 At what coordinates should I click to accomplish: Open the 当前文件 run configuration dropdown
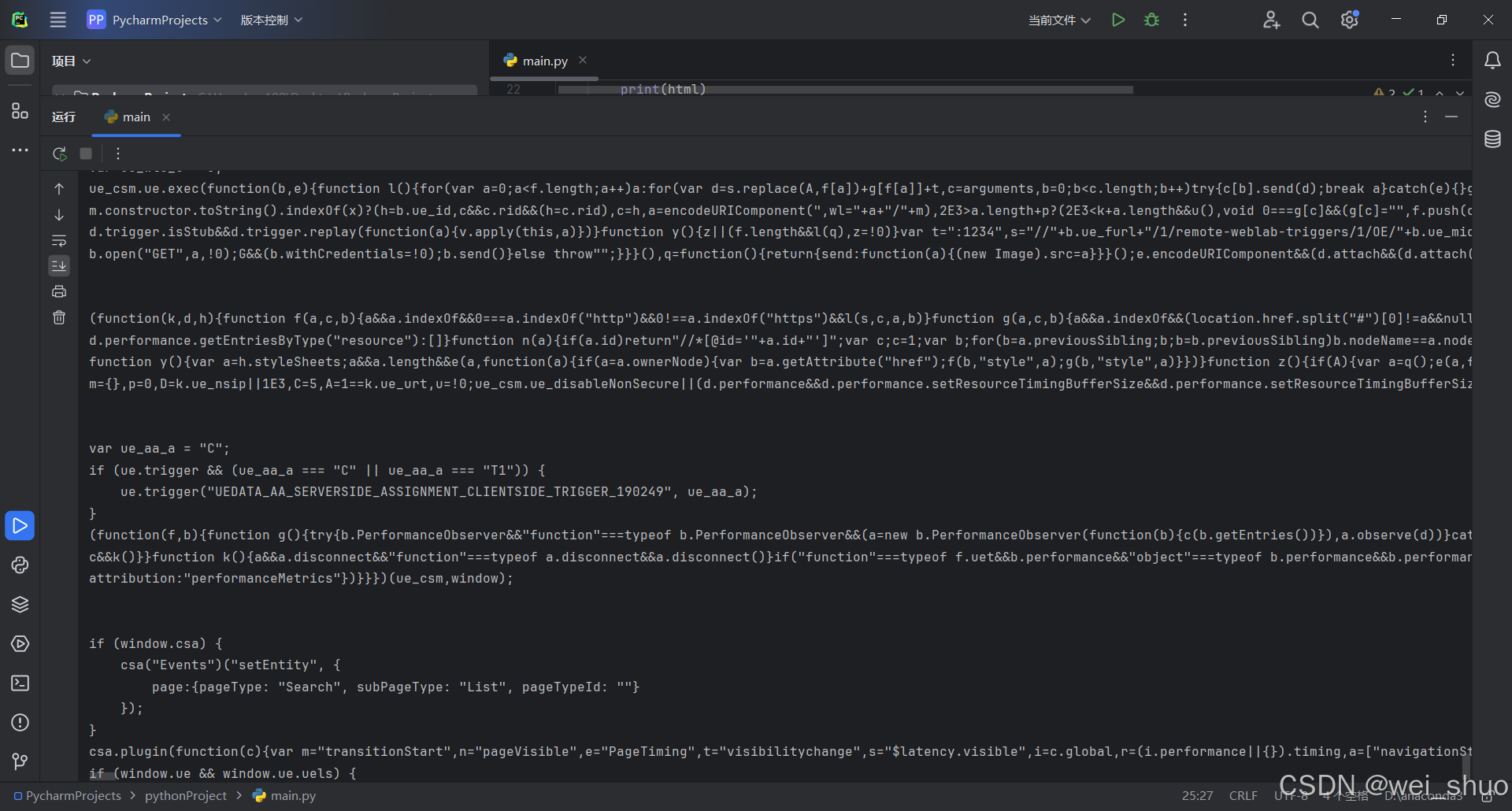(1058, 20)
